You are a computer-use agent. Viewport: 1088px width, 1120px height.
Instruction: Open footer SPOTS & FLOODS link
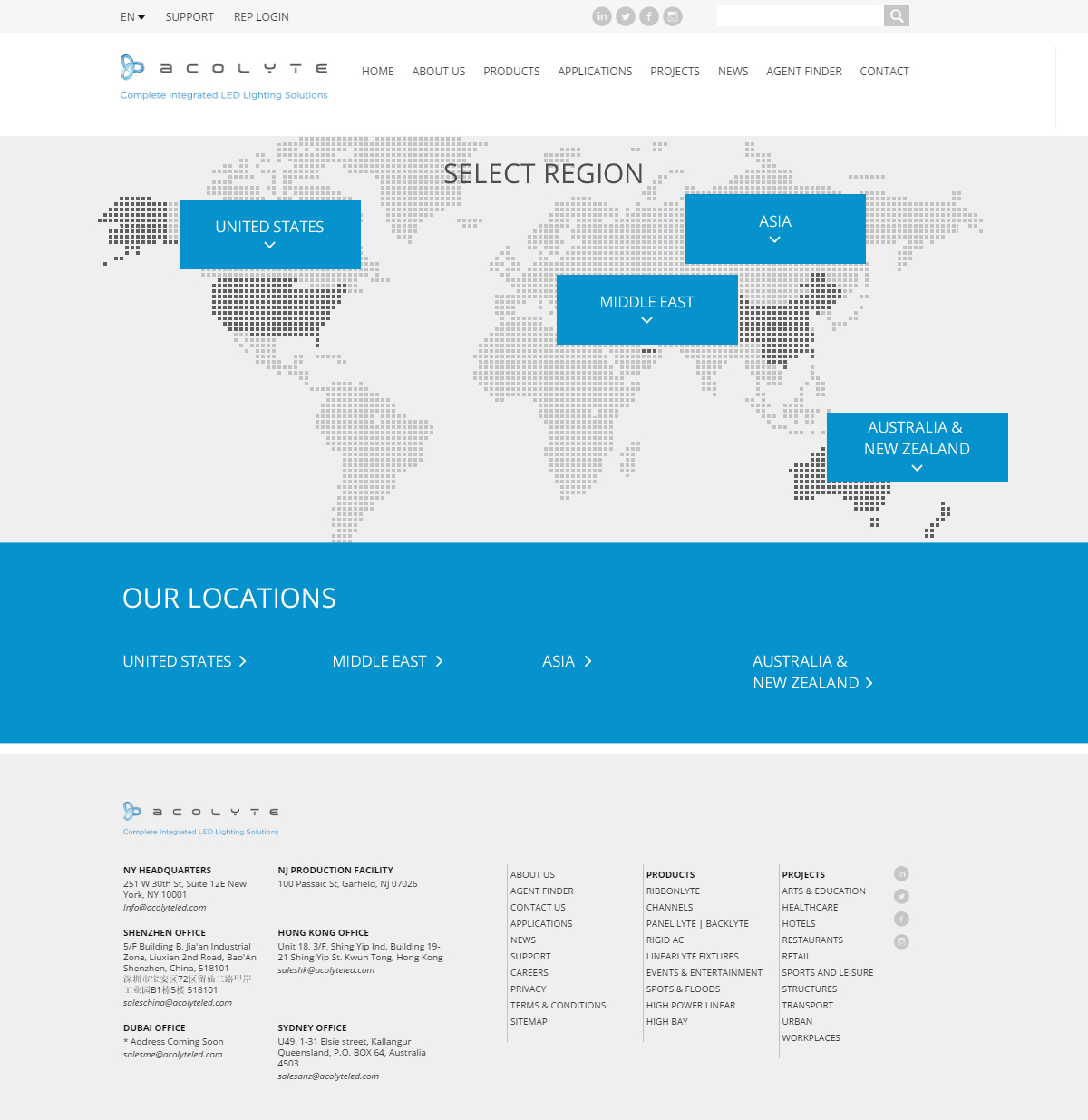[683, 989]
